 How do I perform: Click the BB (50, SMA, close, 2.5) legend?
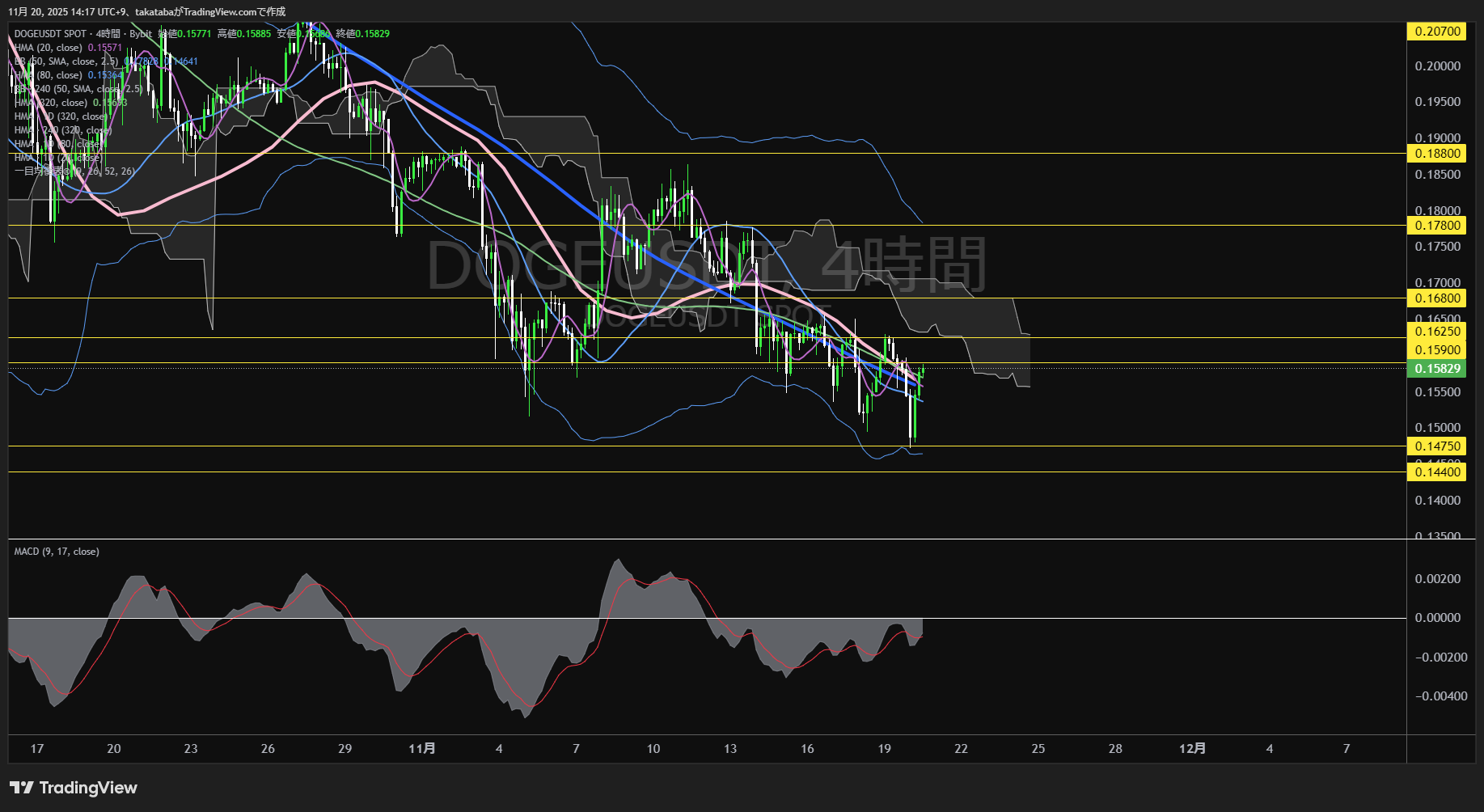pos(66,61)
